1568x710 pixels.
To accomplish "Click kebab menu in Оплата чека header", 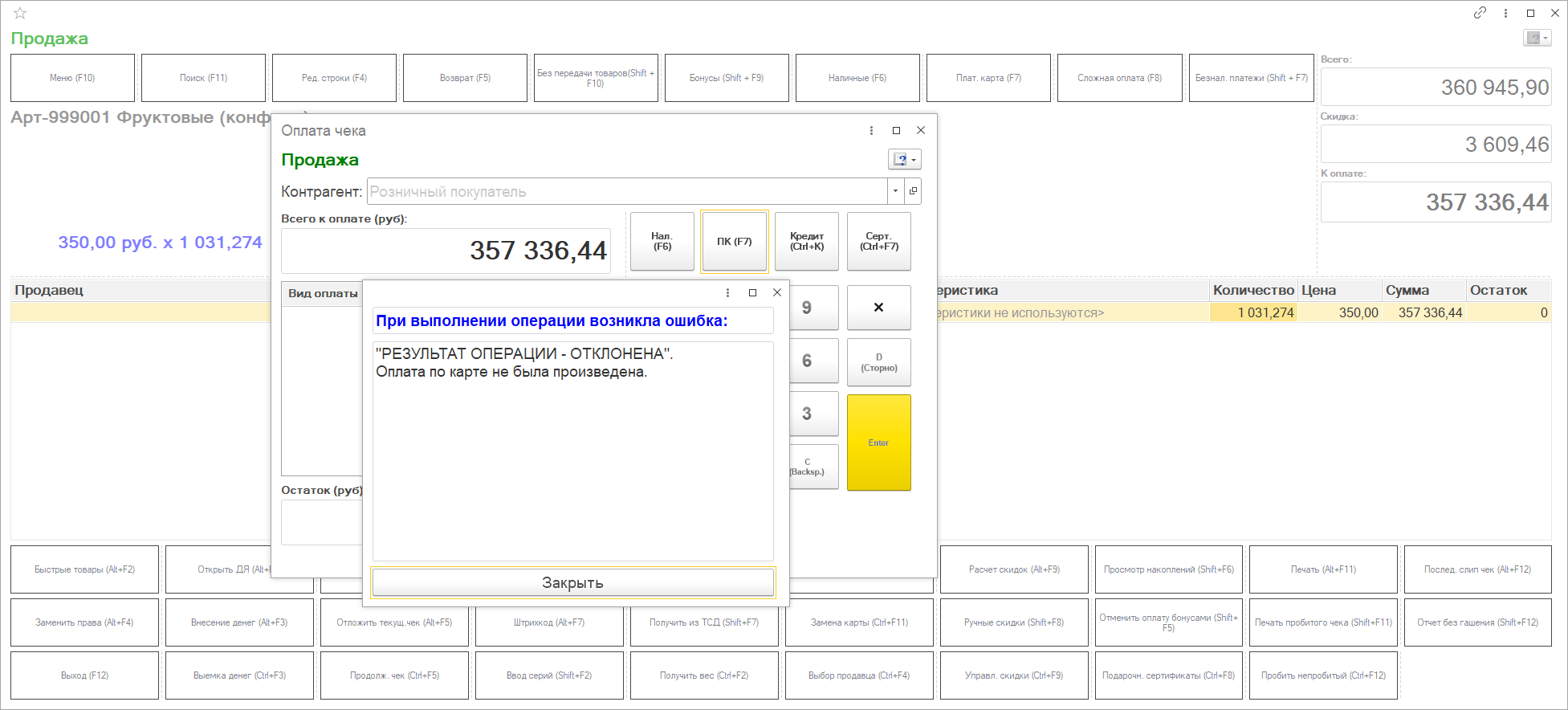I will 871,130.
